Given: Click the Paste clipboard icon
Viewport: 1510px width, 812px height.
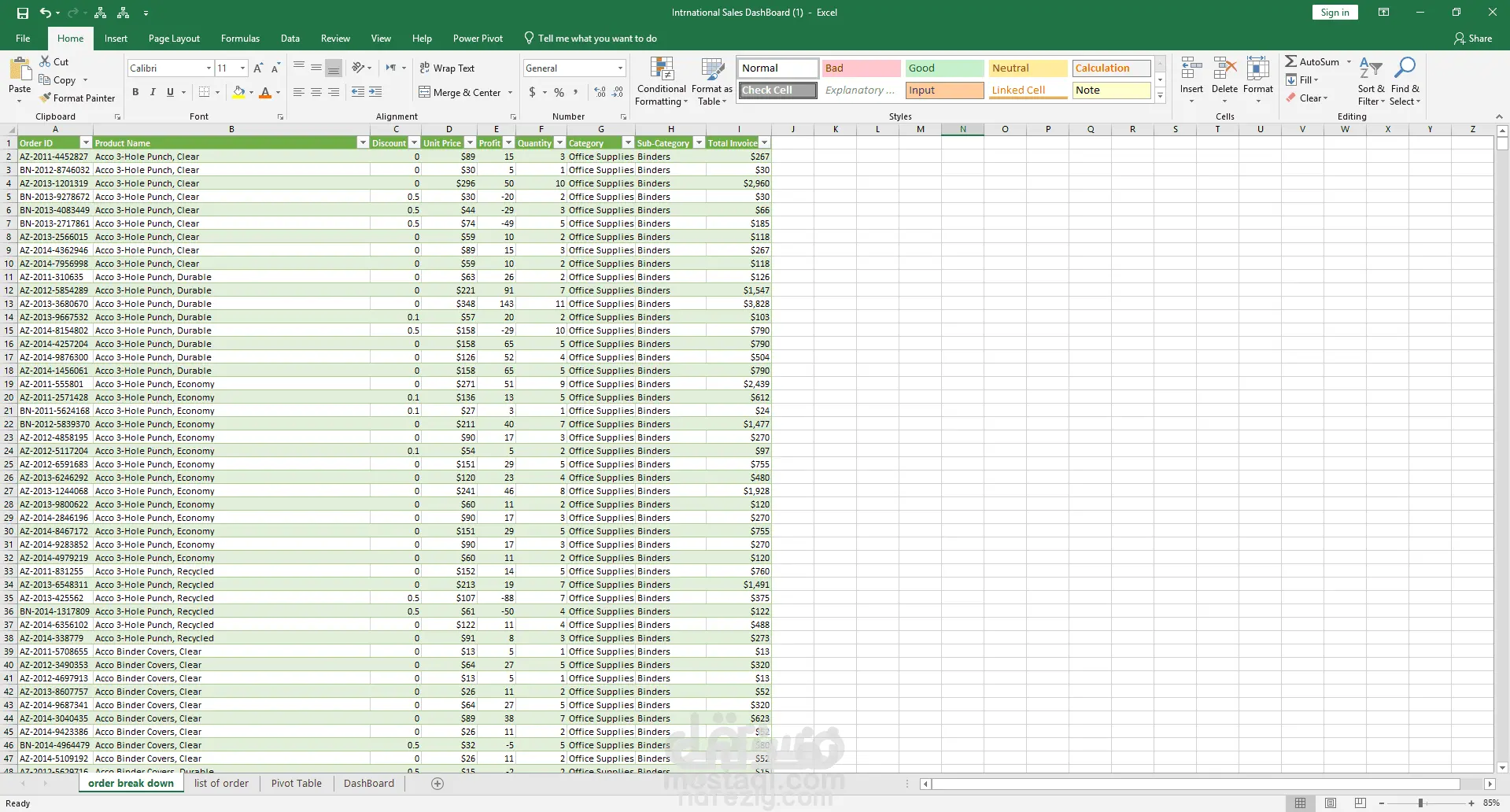Looking at the screenshot, I should (x=20, y=69).
